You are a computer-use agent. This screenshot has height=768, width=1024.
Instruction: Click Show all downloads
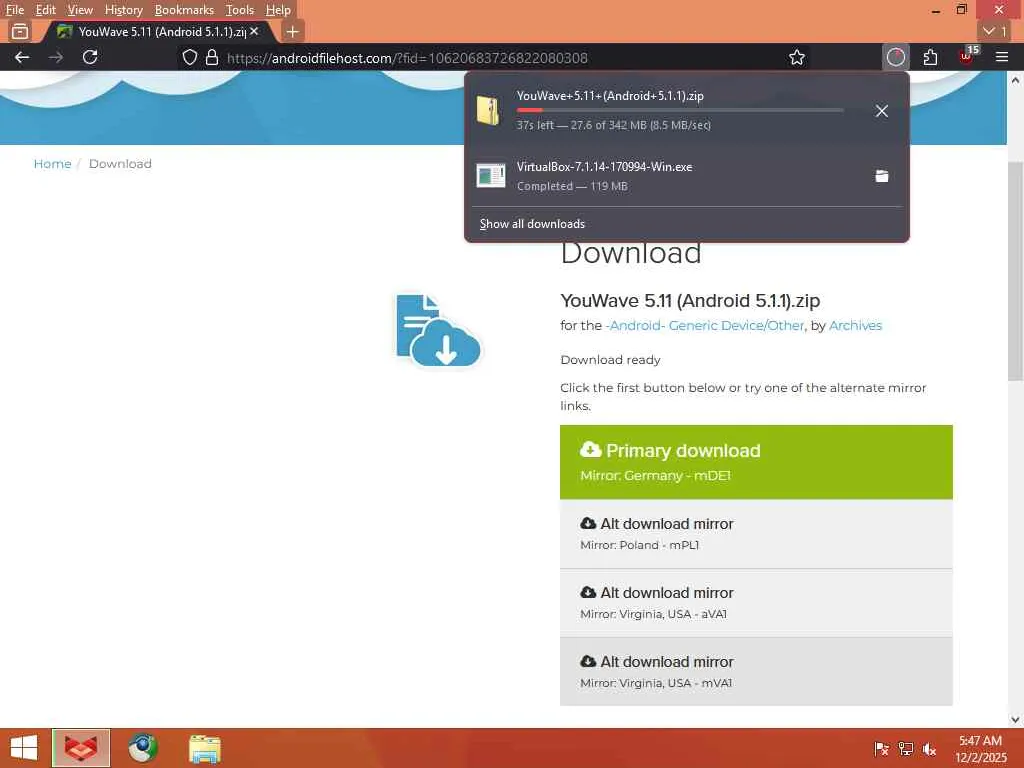tap(532, 224)
